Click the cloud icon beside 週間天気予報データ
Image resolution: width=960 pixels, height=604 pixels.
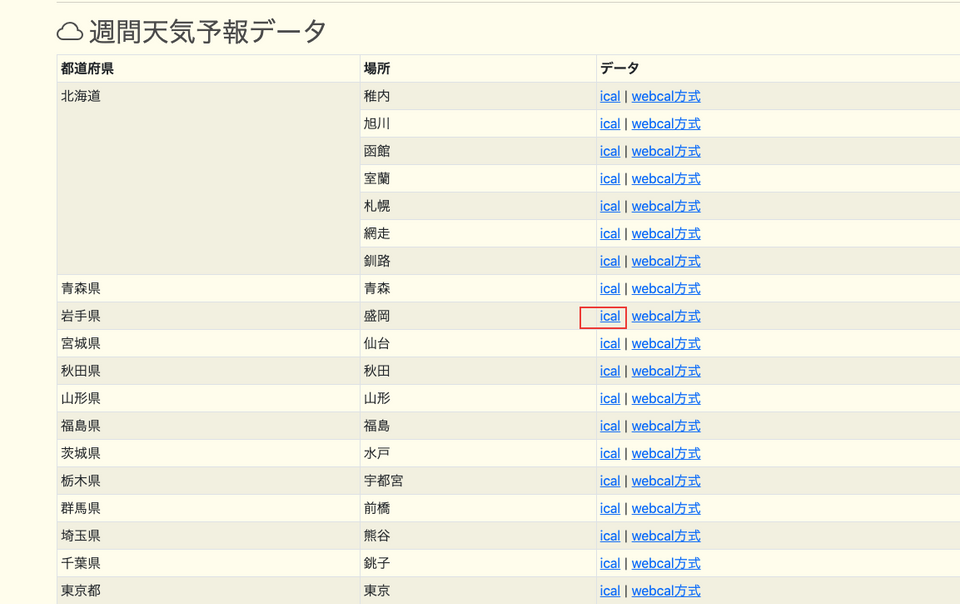70,32
